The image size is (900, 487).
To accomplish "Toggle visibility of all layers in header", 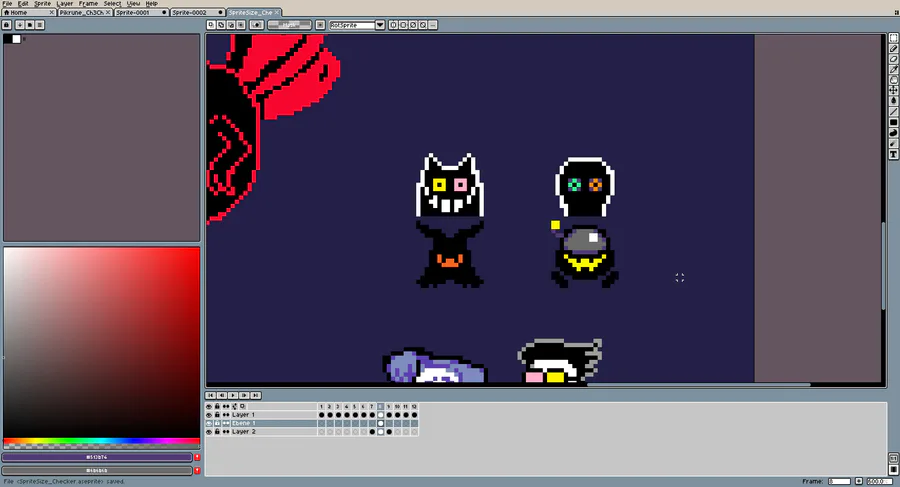I will 209,406.
